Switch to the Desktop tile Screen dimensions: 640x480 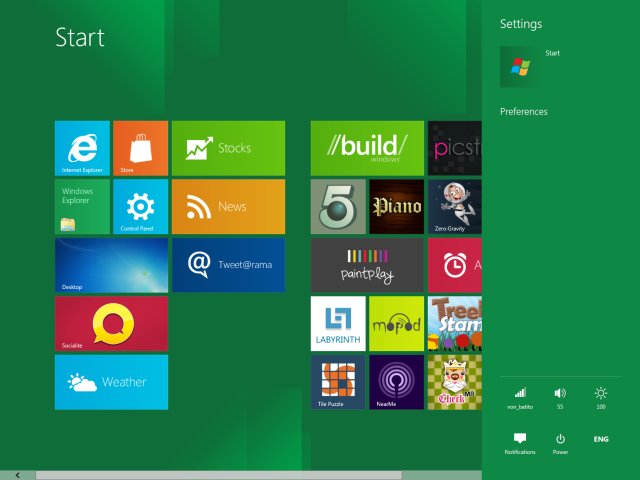click(111, 265)
